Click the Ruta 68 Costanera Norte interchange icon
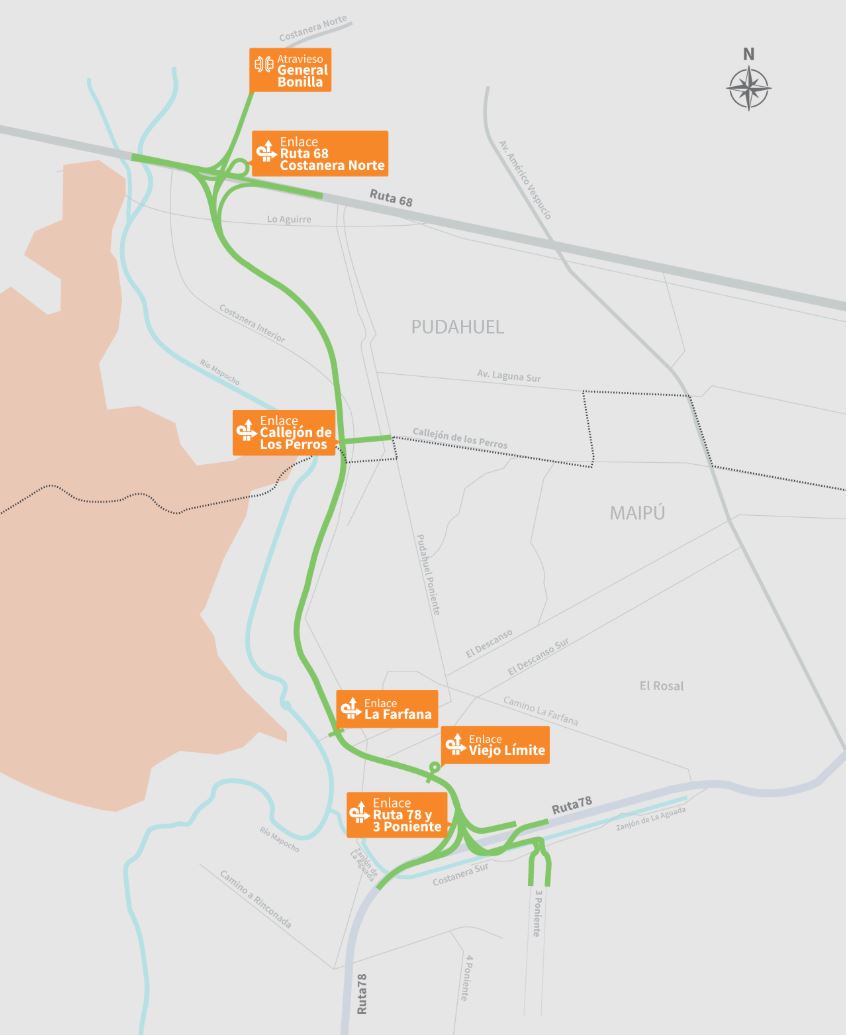 point(266,151)
